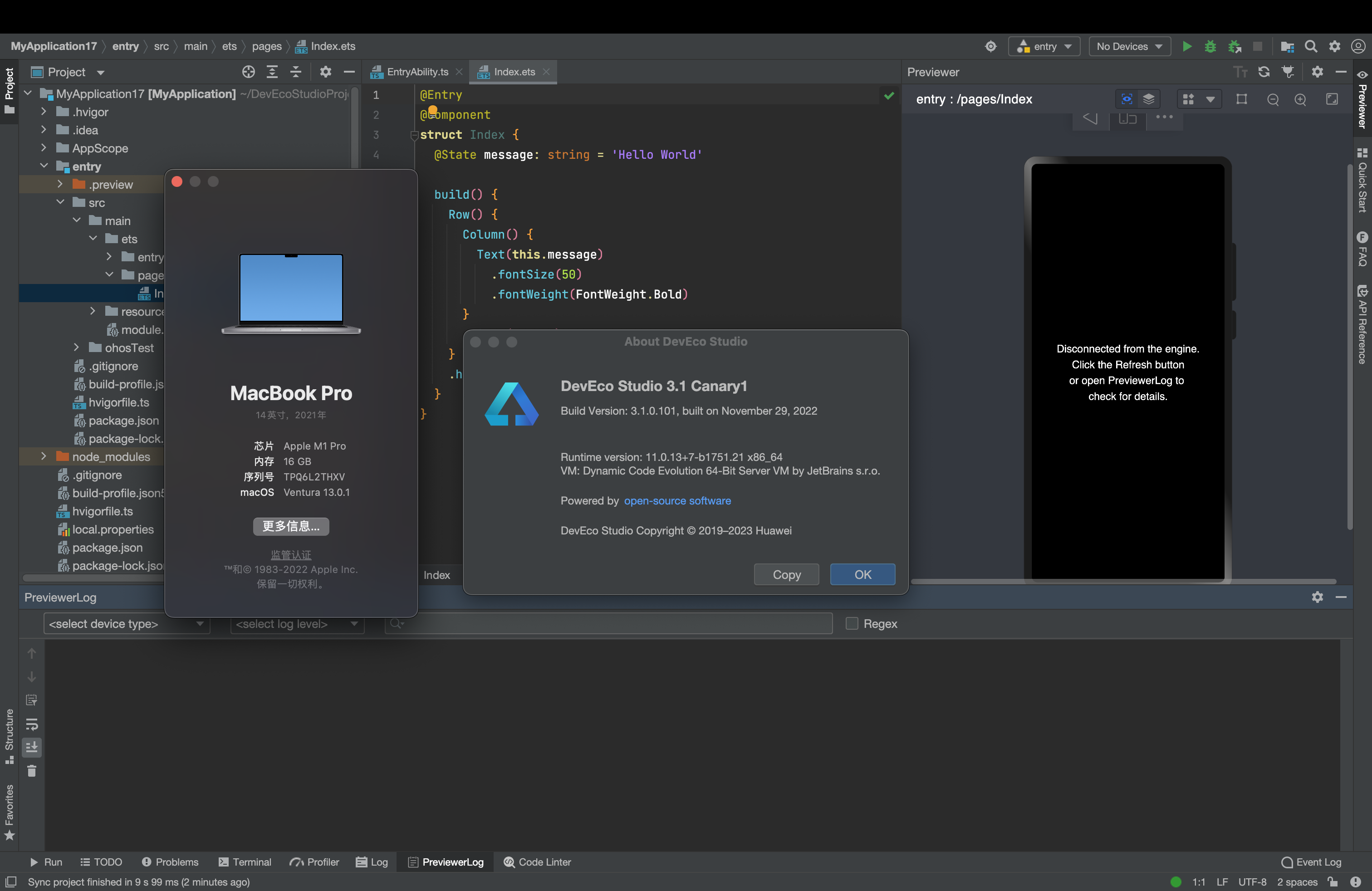Open the PreviewerLog panel settings gear
This screenshot has height=891, width=1372.
coord(1317,597)
